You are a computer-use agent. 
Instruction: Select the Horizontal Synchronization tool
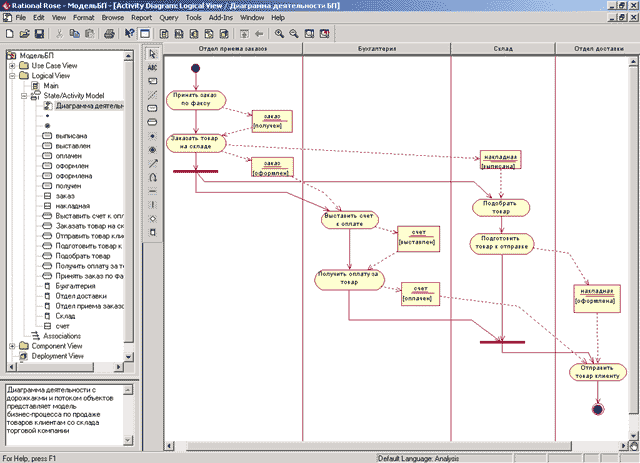click(x=152, y=191)
